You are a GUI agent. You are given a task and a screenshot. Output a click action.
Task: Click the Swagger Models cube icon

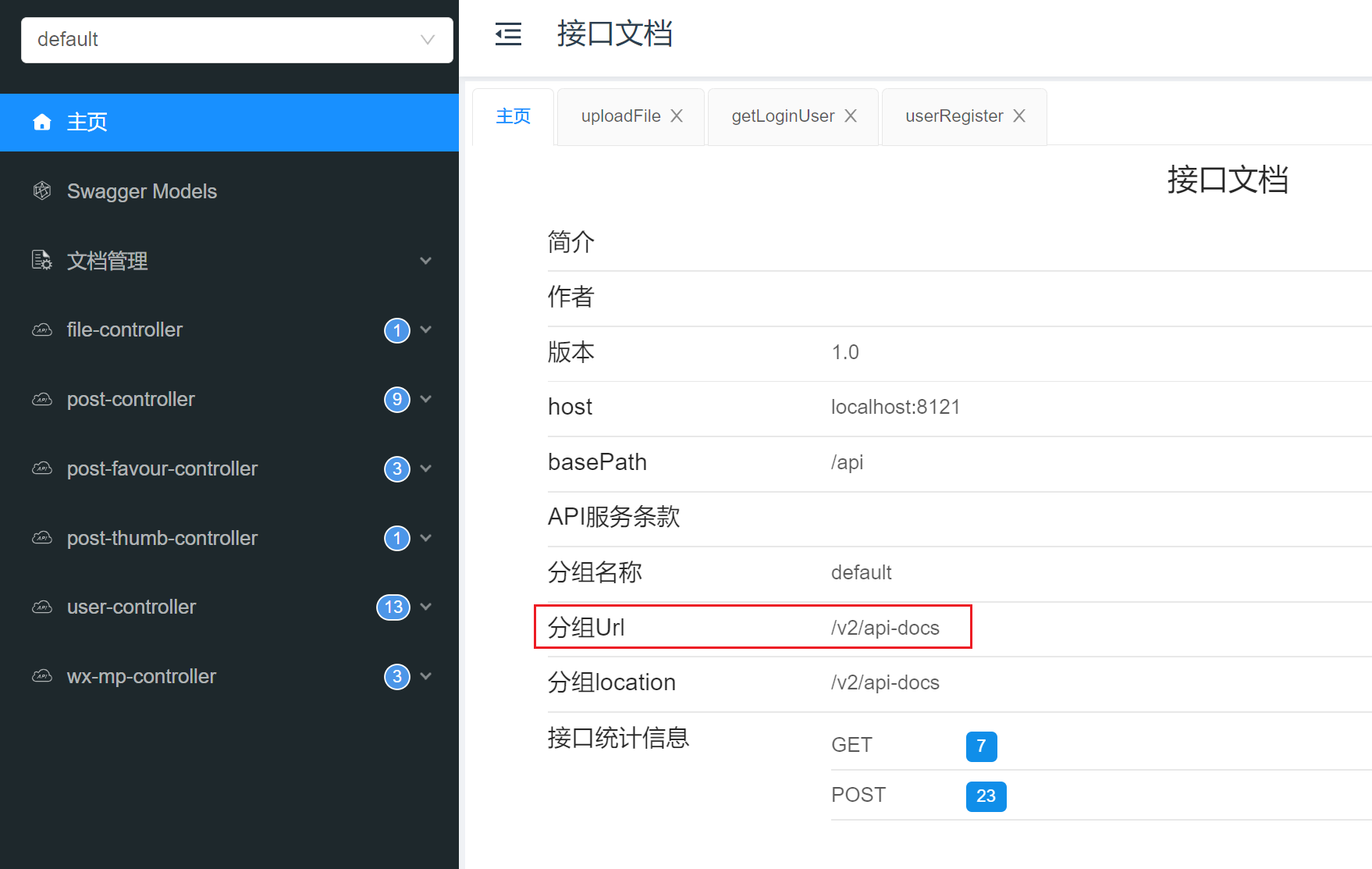pyautogui.click(x=42, y=191)
